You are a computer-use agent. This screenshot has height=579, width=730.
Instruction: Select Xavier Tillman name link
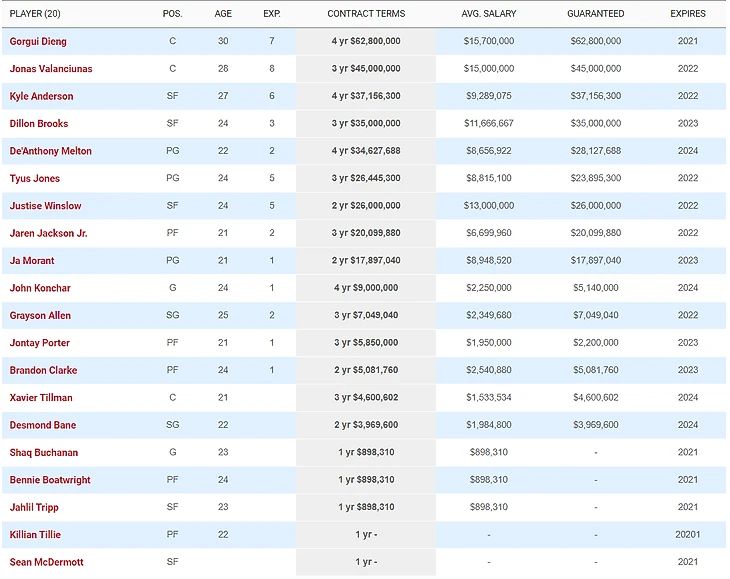41,398
